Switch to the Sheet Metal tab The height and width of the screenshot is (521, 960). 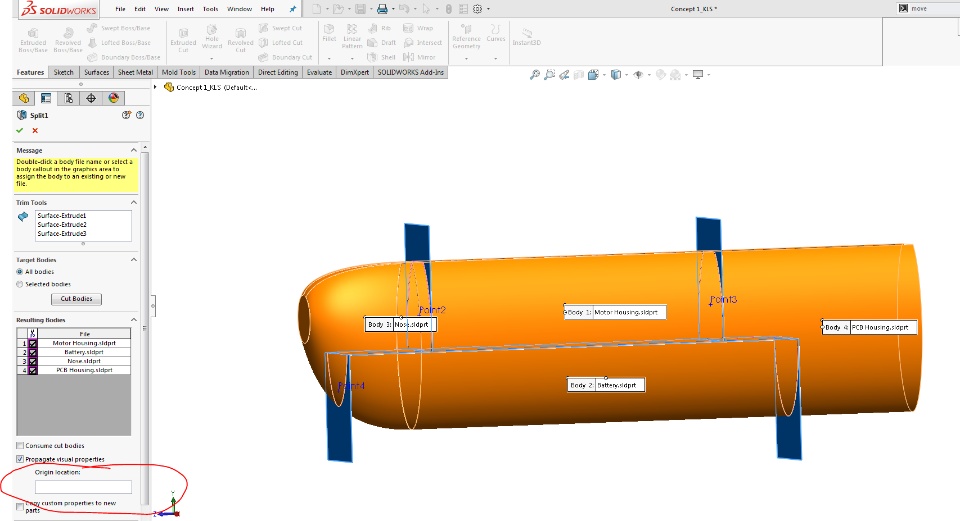pyautogui.click(x=135, y=72)
